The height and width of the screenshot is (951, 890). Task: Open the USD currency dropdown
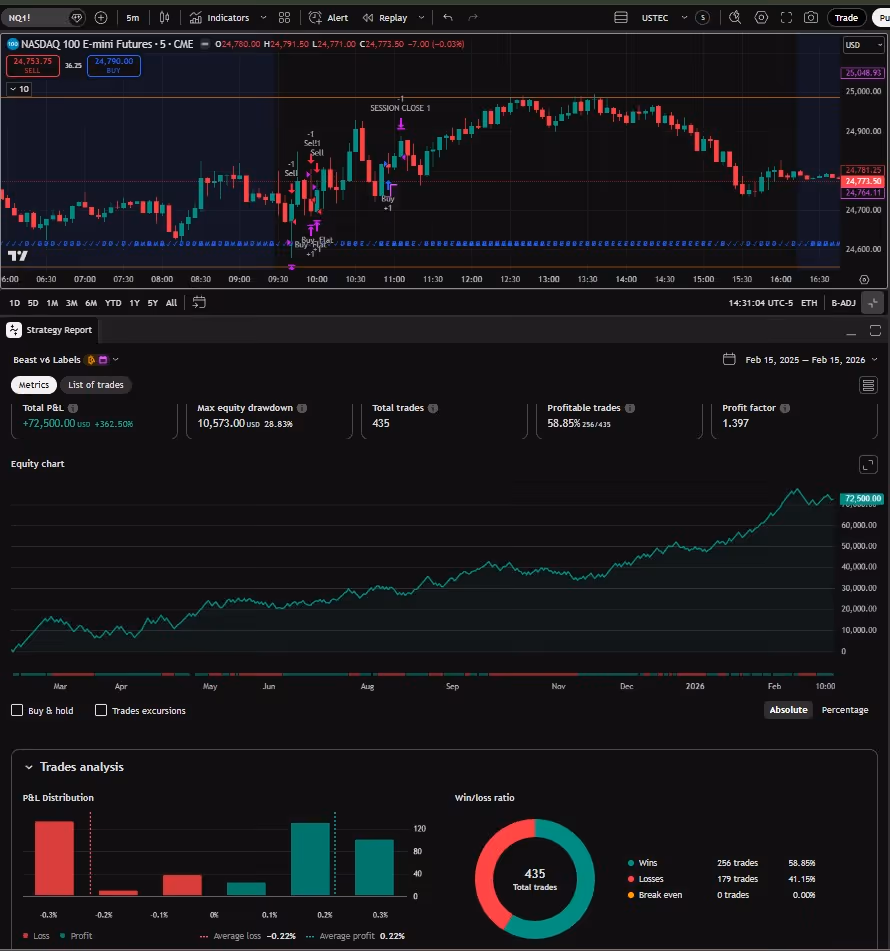click(x=863, y=45)
